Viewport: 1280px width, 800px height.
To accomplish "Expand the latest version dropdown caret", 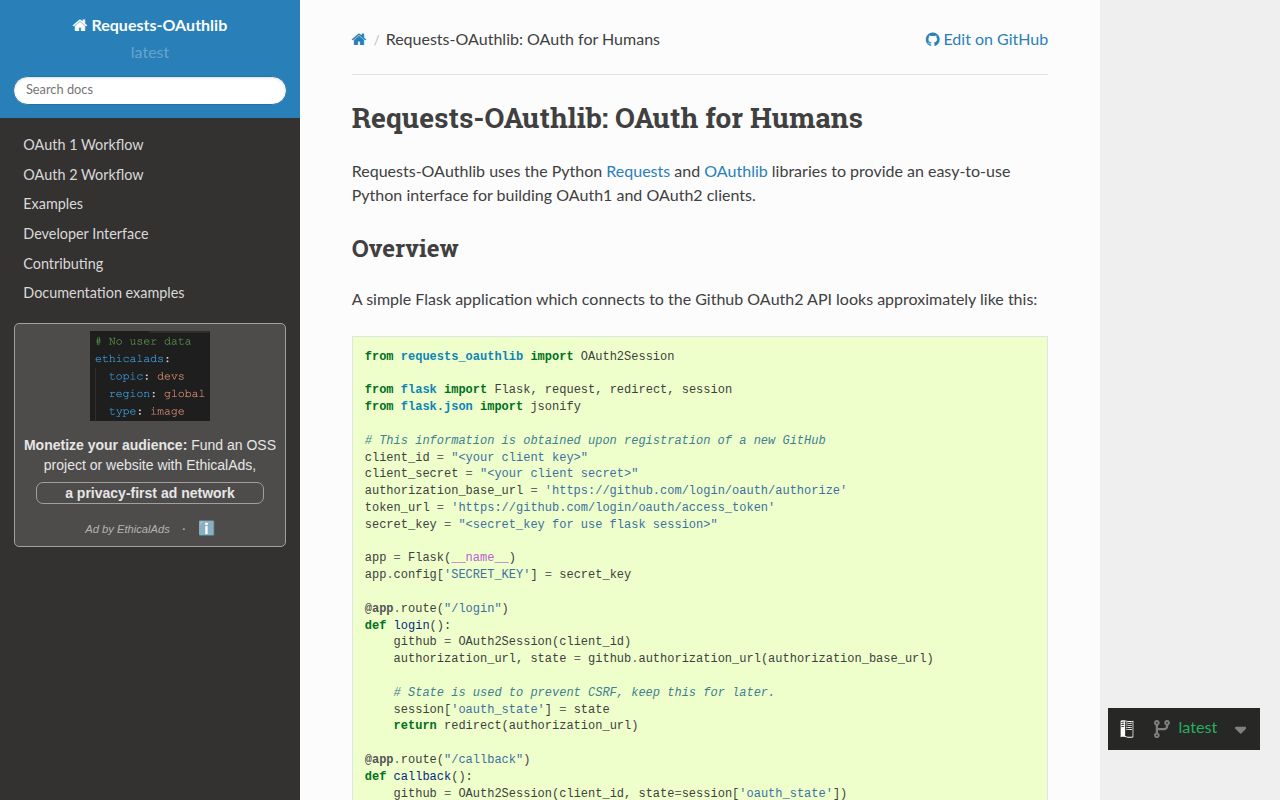I will (1241, 730).
